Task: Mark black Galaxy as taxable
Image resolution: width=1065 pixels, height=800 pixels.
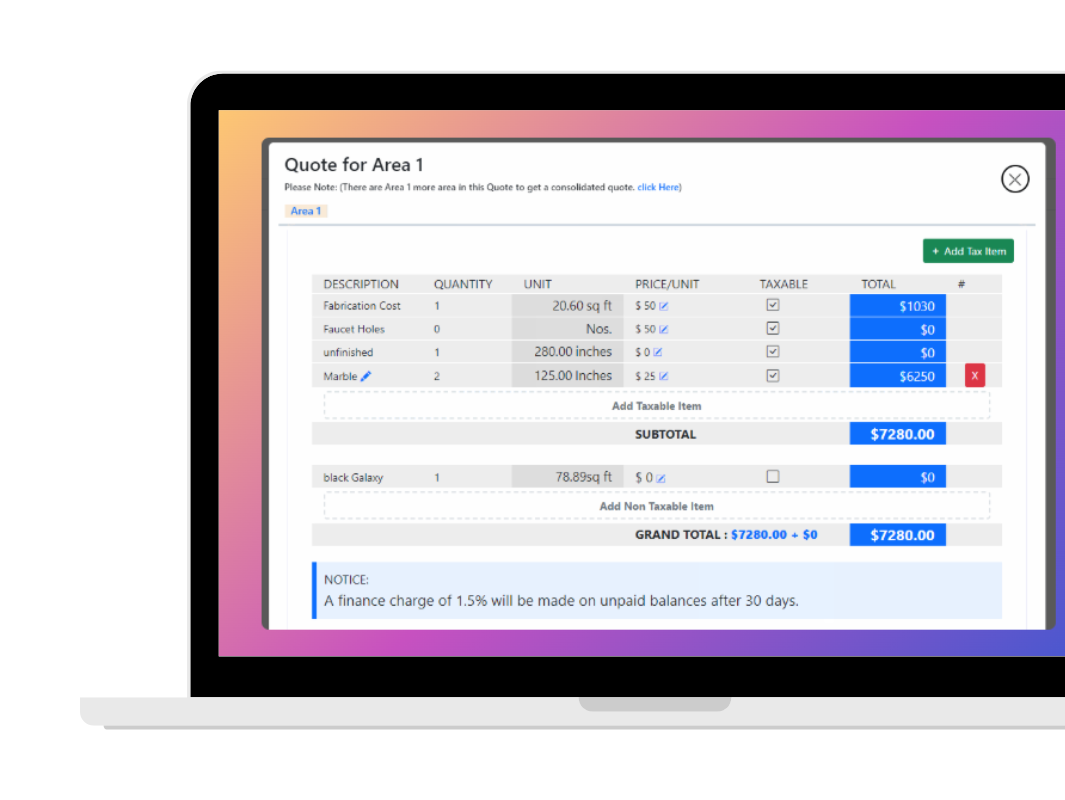Action: tap(772, 477)
